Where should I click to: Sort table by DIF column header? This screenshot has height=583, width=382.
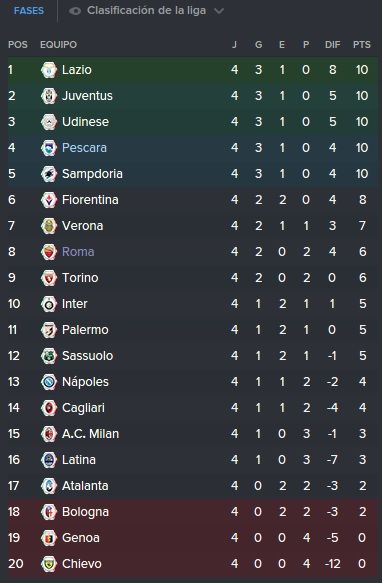point(333,45)
